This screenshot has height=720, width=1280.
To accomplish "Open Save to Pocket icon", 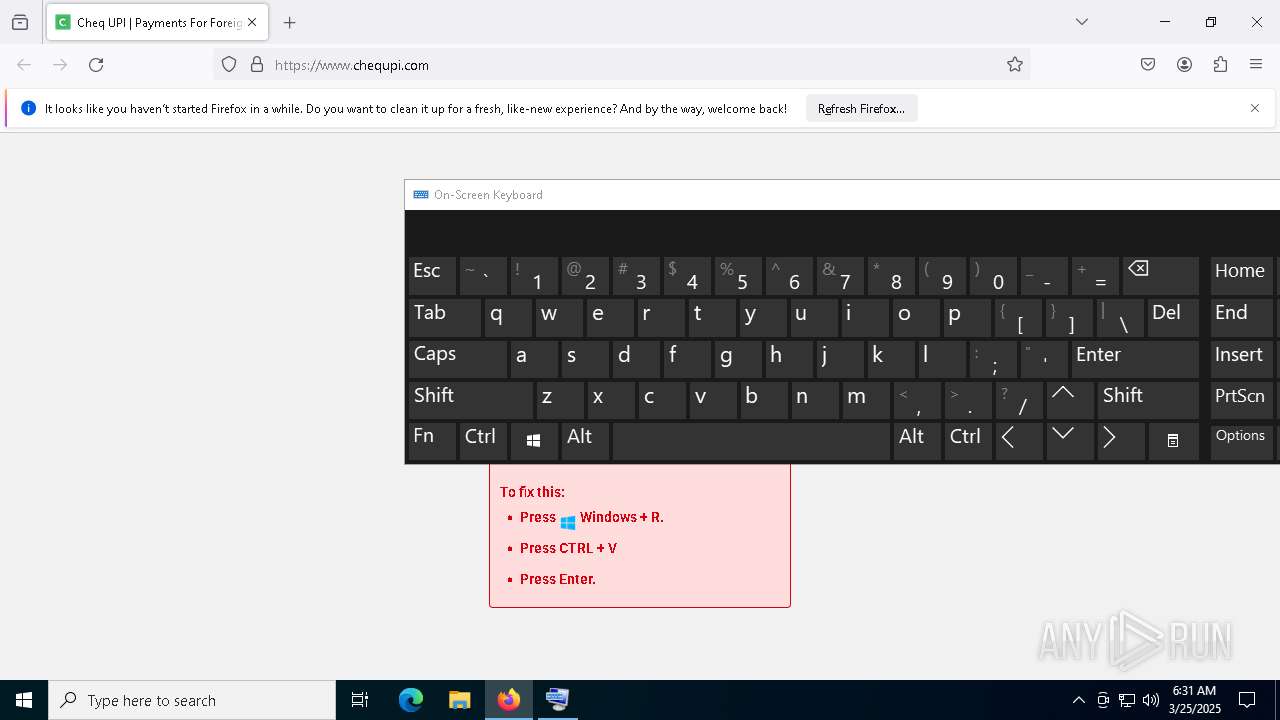I will point(1148,65).
